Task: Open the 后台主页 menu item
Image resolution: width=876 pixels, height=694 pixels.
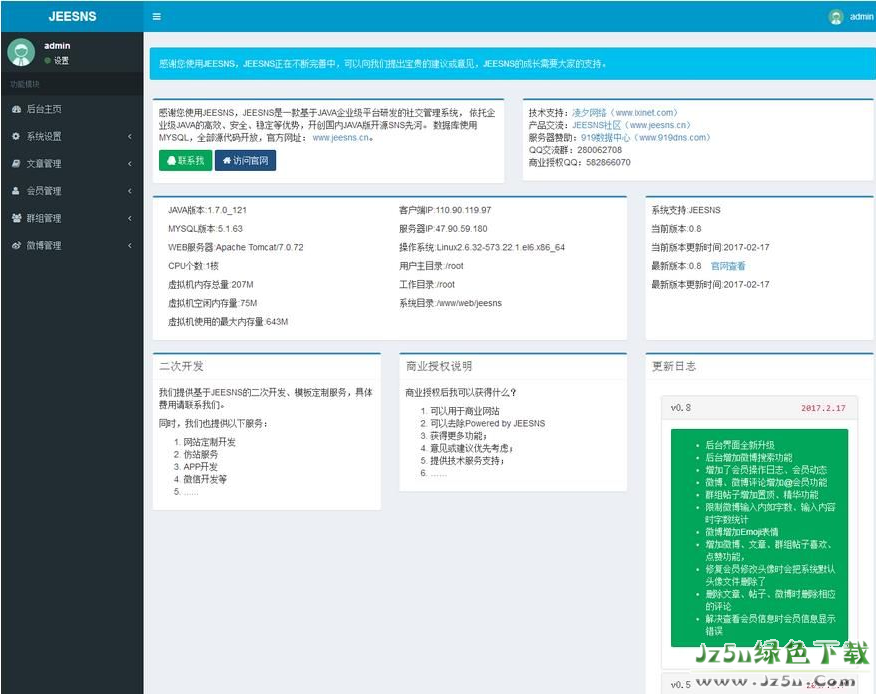Action: [x=72, y=109]
